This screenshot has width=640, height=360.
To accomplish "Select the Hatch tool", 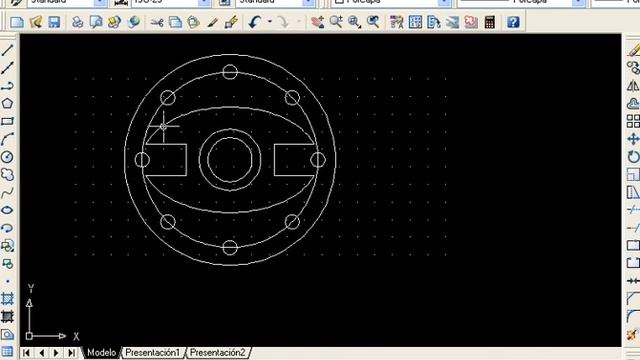I will coord(7,299).
